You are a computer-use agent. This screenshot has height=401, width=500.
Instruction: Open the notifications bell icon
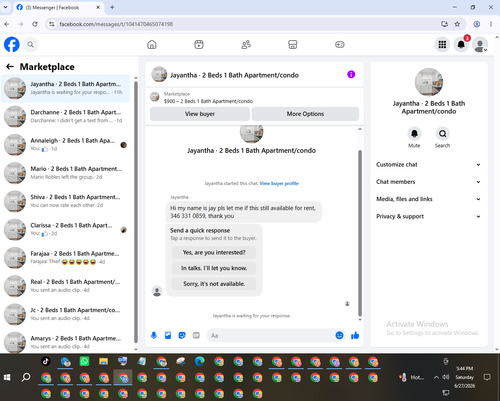pos(461,44)
